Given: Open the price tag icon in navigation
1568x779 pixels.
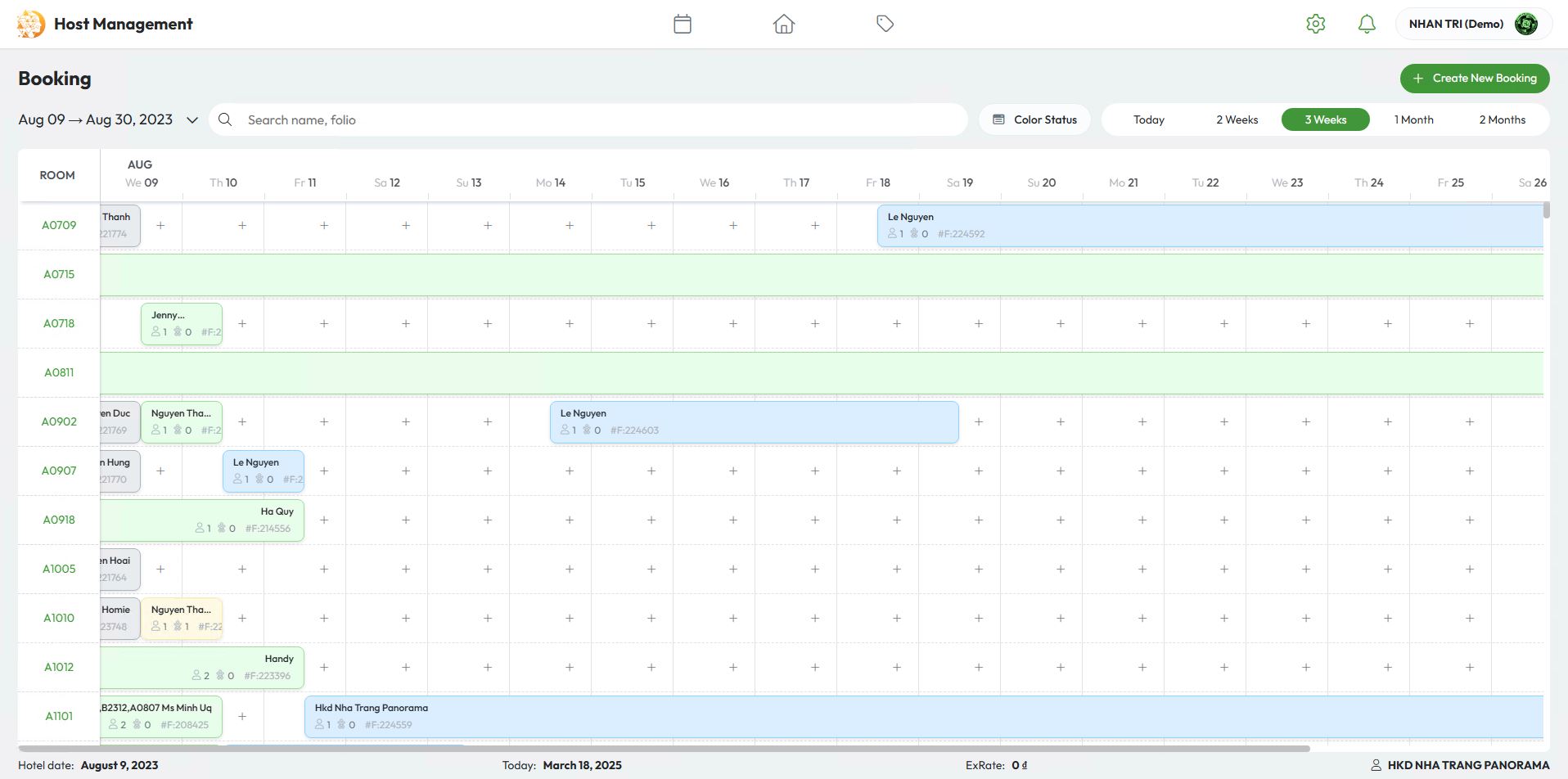Looking at the screenshot, I should (x=885, y=24).
